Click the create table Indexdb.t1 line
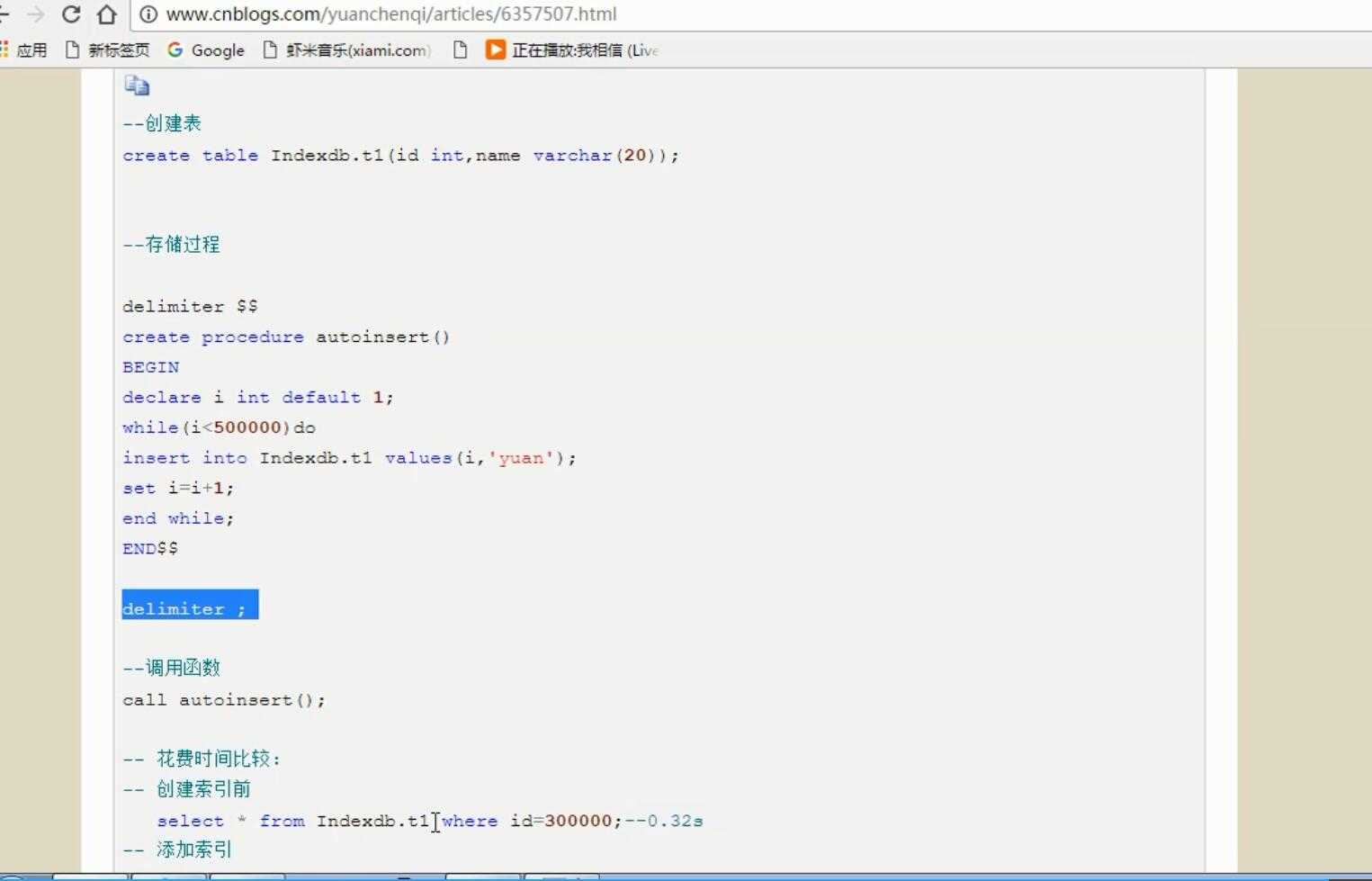Viewport: 1372px width, 881px height. [x=401, y=156]
